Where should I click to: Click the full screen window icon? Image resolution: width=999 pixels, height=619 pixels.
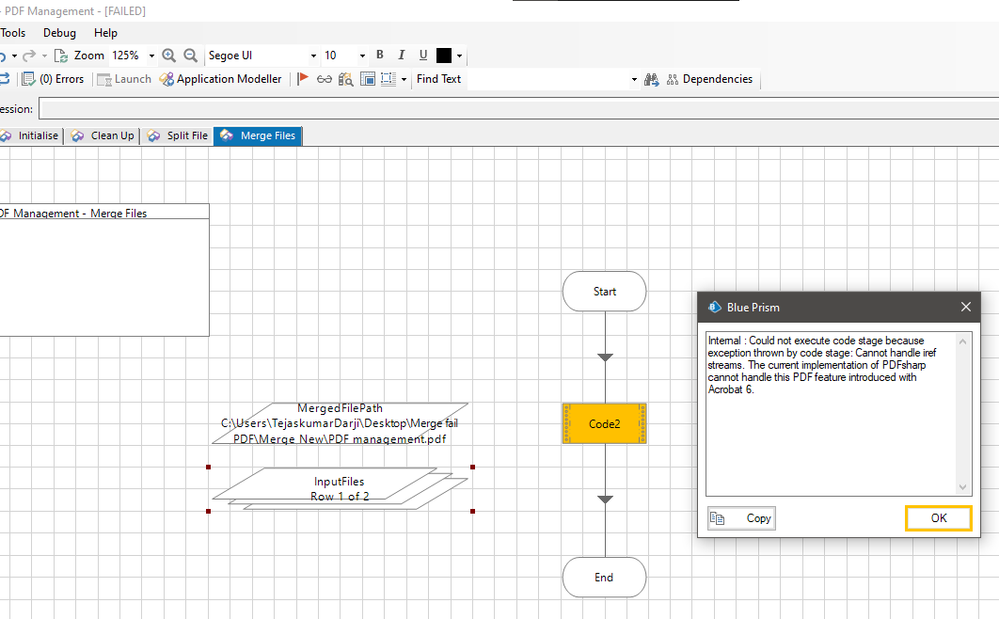(368, 79)
